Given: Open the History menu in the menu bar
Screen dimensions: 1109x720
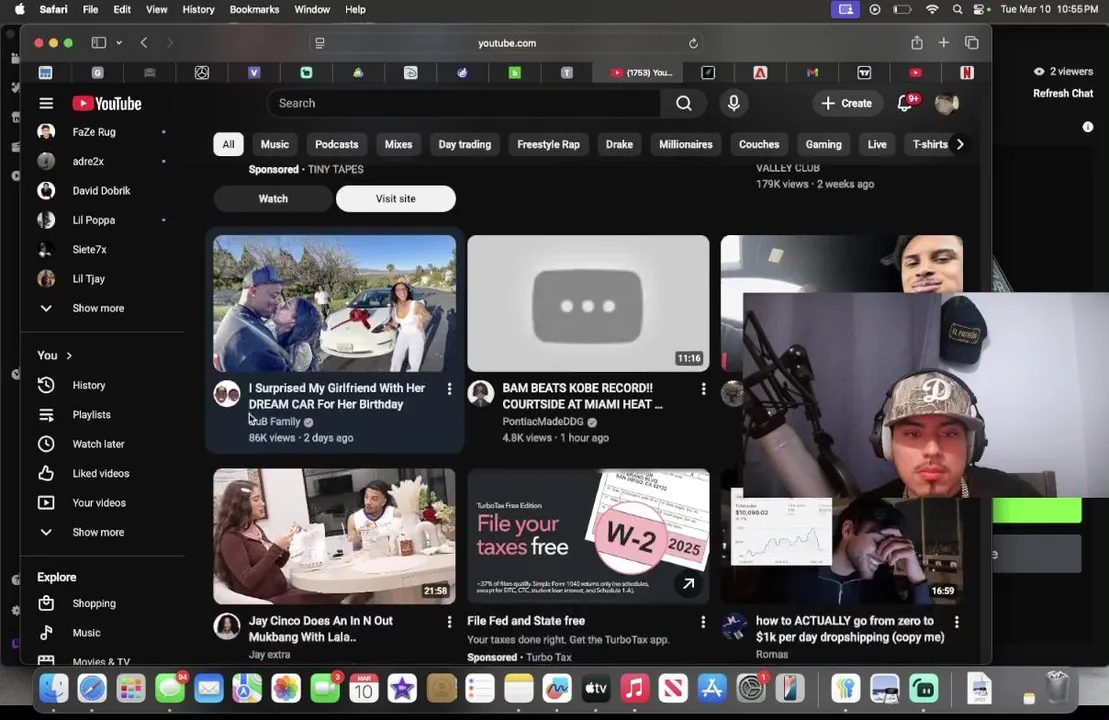Looking at the screenshot, I should pos(198,9).
